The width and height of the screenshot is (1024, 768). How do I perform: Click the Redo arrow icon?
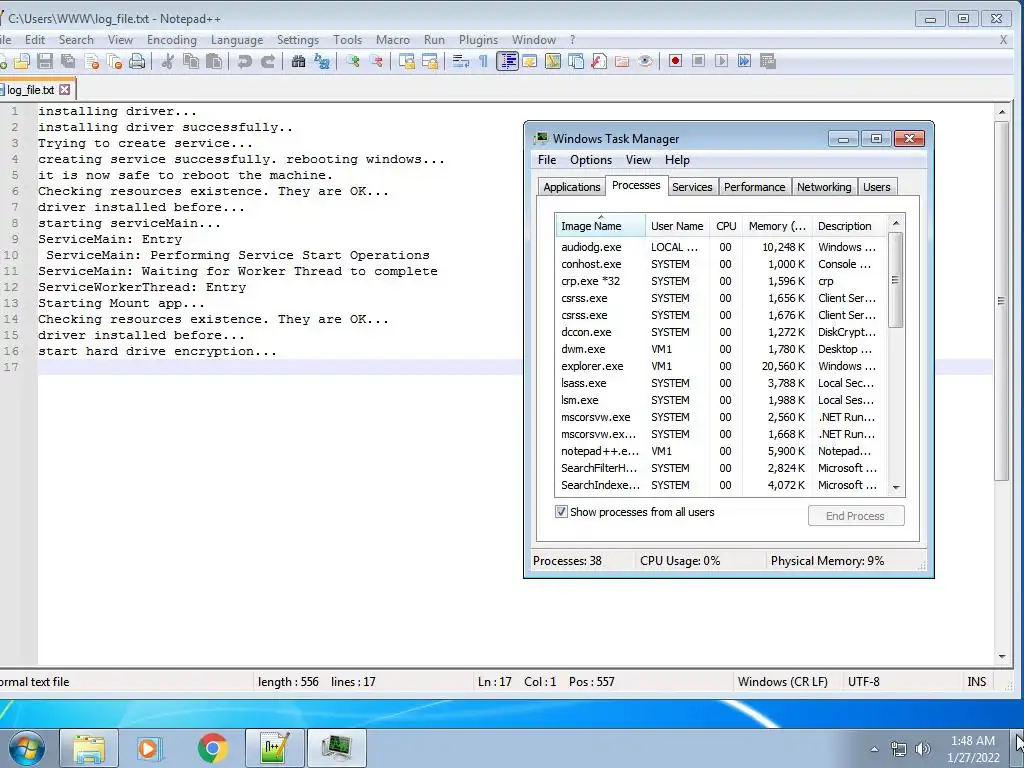(x=268, y=61)
